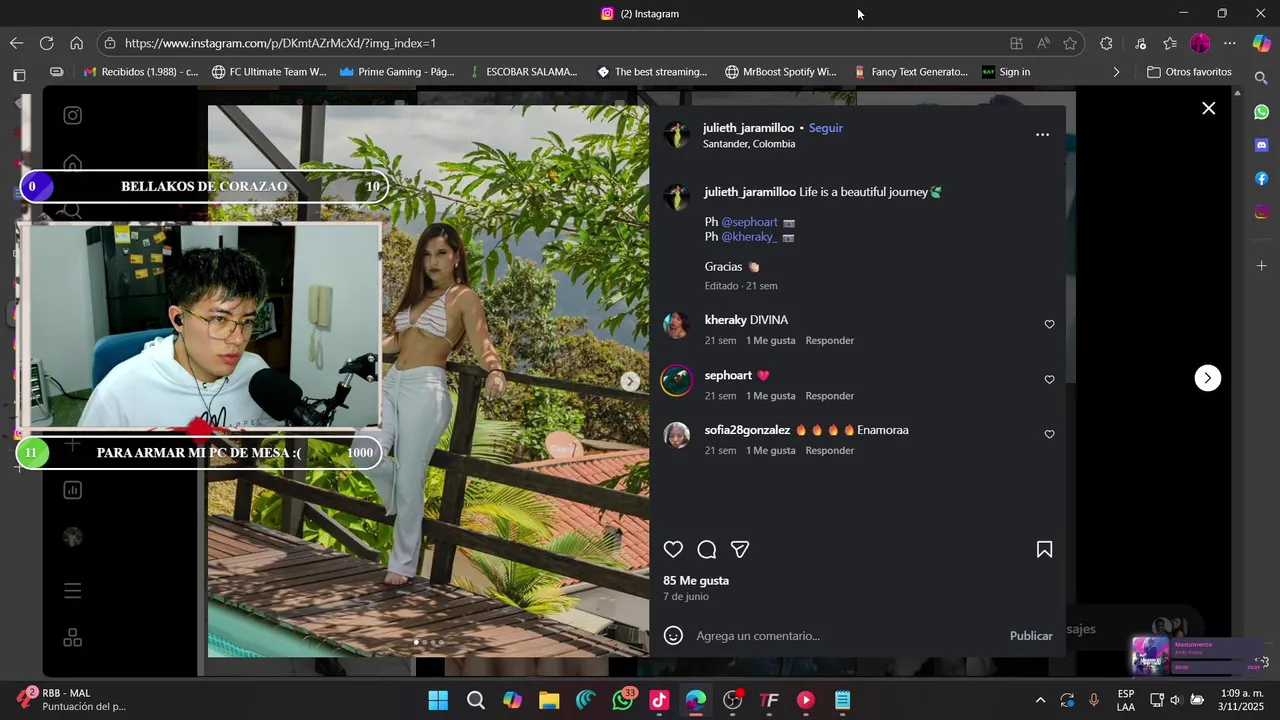This screenshot has width=1280, height=720.
Task: Open the volume speaker tray icon
Action: tap(1176, 700)
